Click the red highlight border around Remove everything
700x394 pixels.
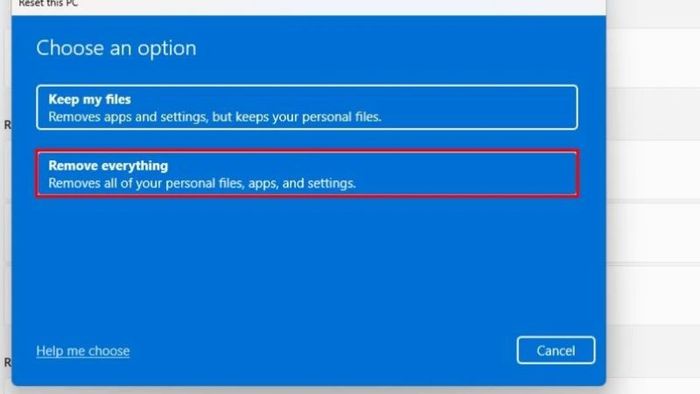[307, 150]
